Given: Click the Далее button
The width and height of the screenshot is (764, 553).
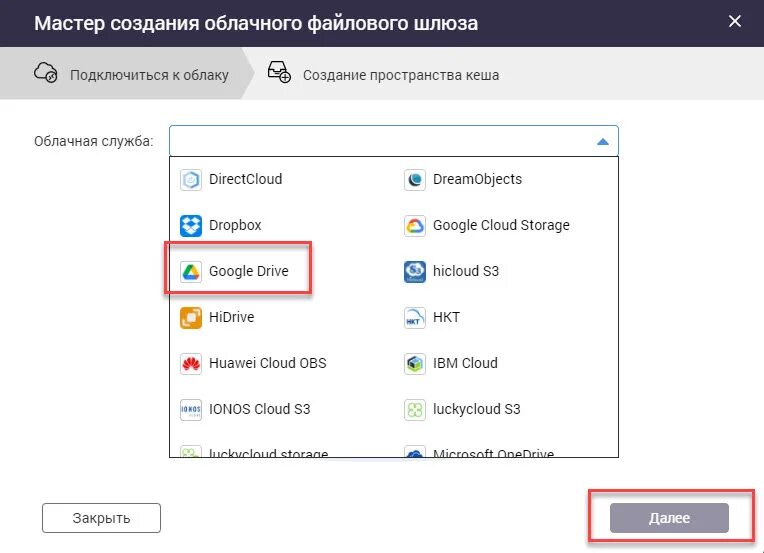Looking at the screenshot, I should click(669, 518).
